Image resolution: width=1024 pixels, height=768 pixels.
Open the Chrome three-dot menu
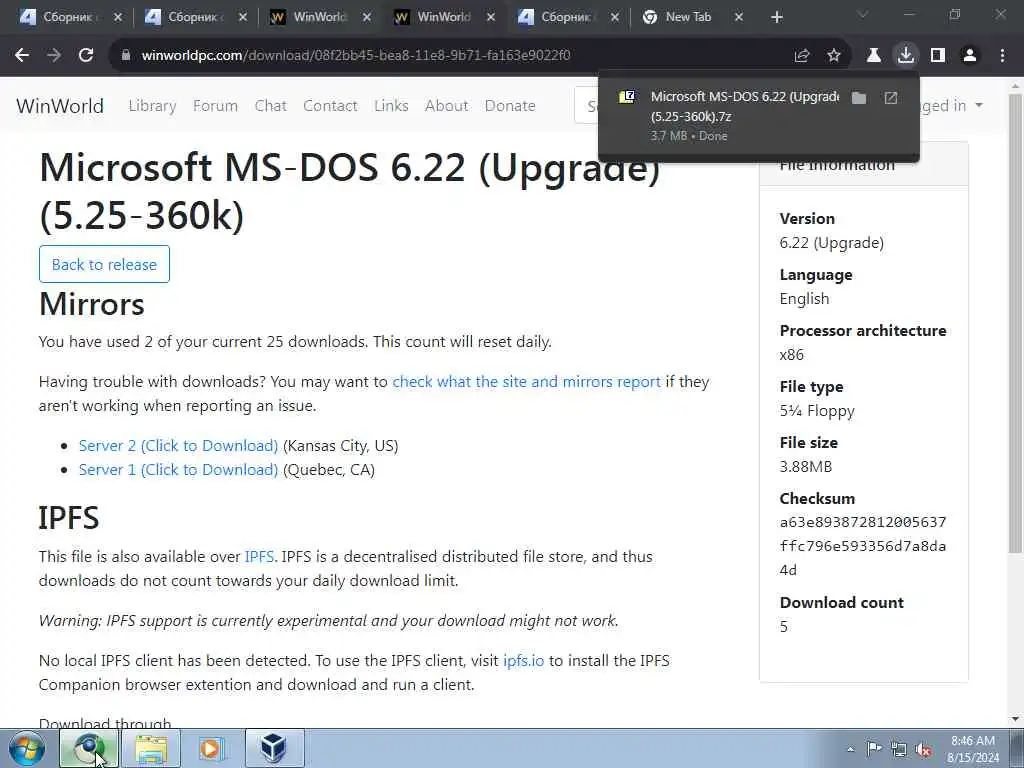point(1002,56)
